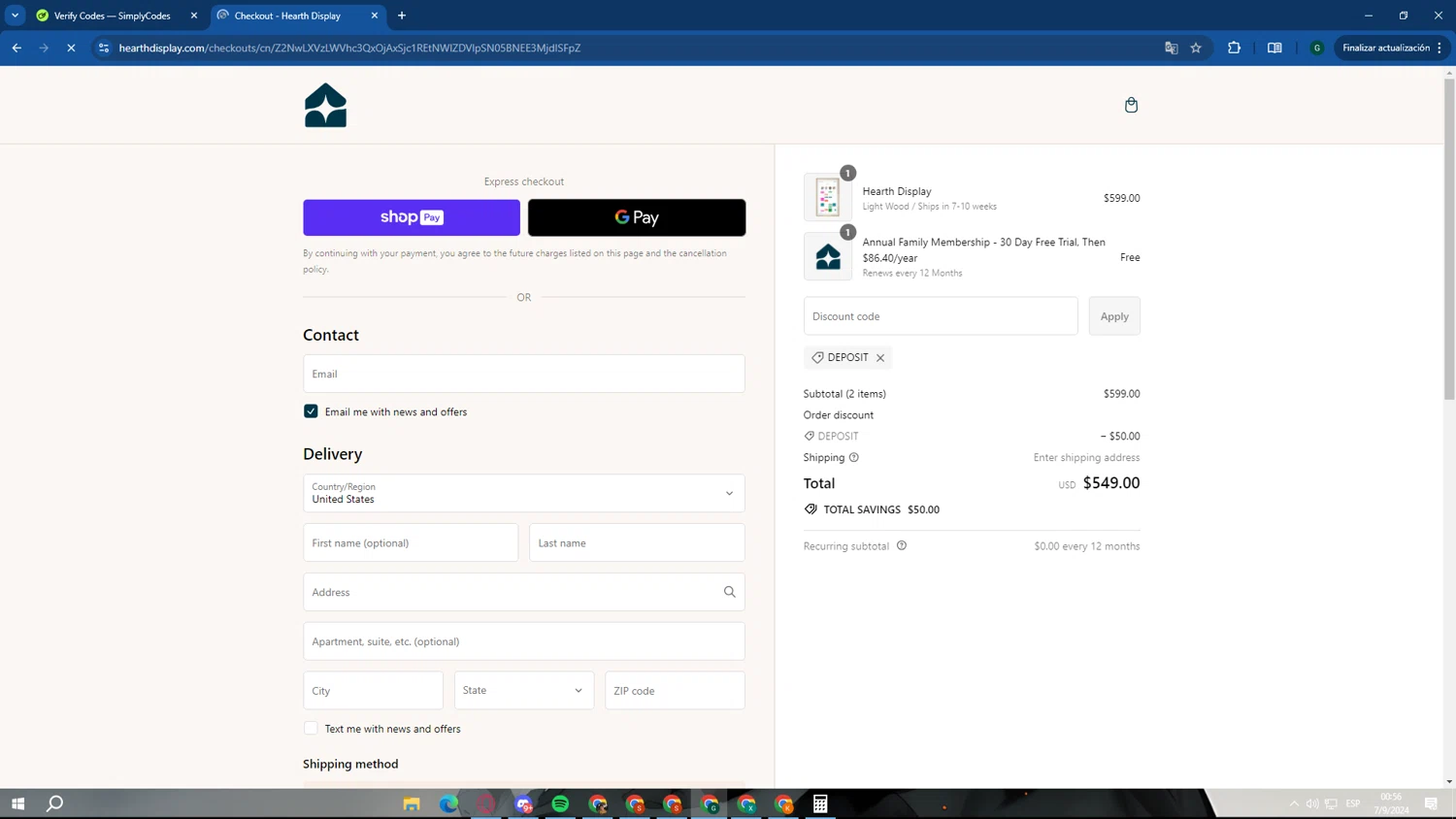1456x819 pixels.
Task: Open Windows taskbar search
Action: (55, 803)
